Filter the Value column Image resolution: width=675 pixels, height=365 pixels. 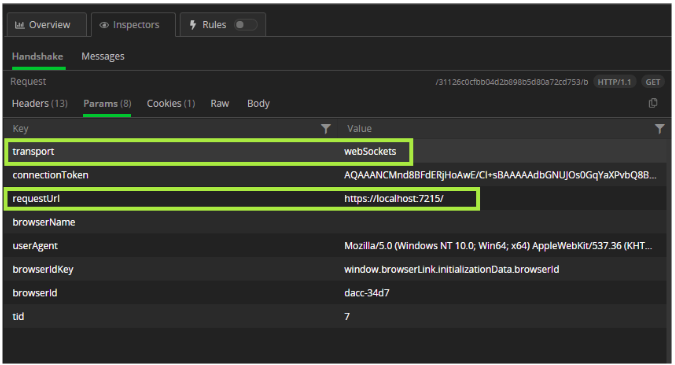coord(659,128)
